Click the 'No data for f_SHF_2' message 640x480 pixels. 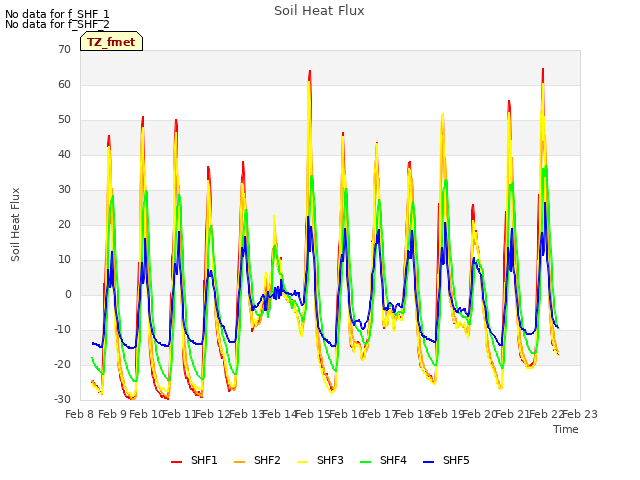[57, 24]
